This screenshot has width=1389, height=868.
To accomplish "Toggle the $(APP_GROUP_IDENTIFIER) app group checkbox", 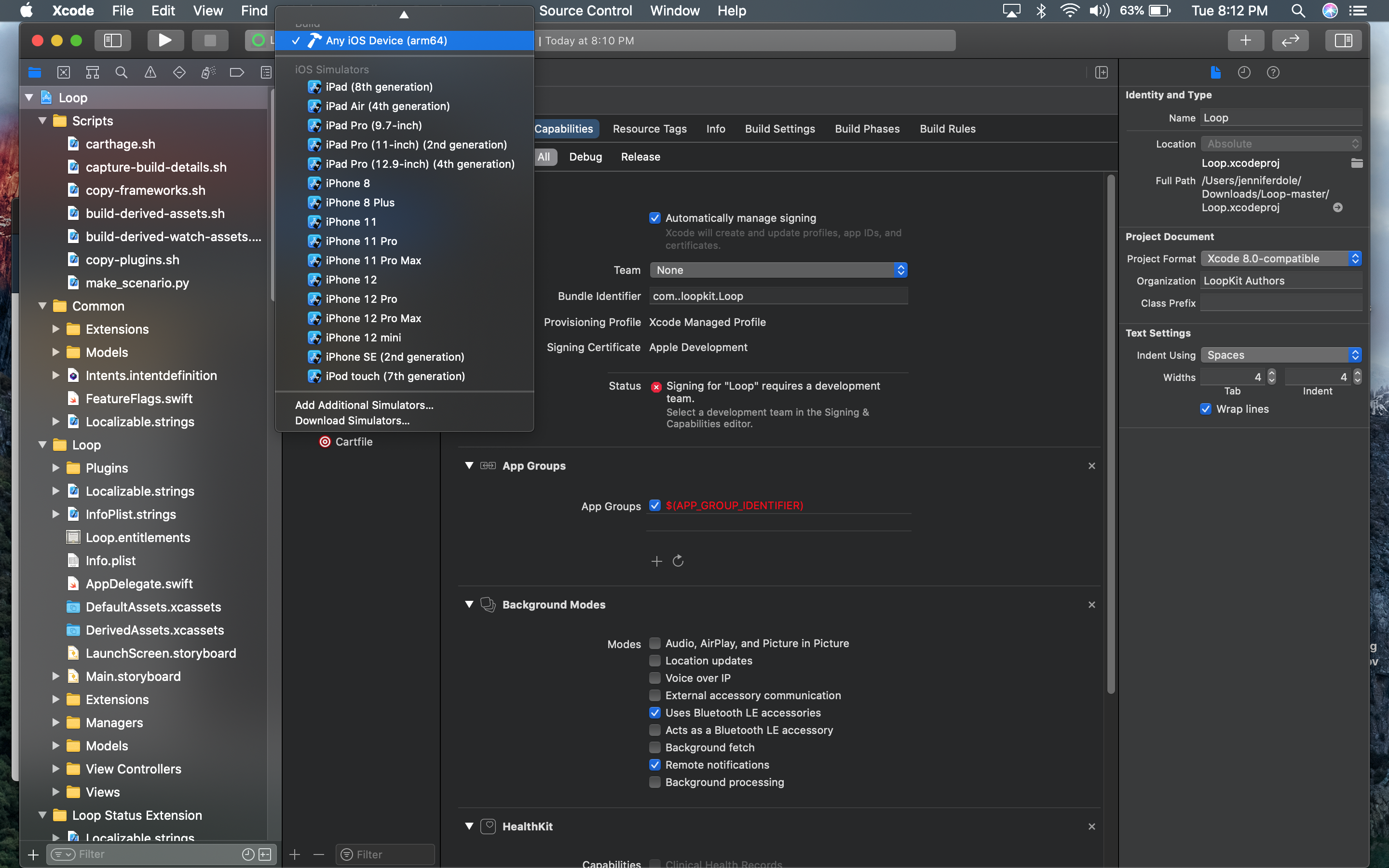I will pos(655,505).
